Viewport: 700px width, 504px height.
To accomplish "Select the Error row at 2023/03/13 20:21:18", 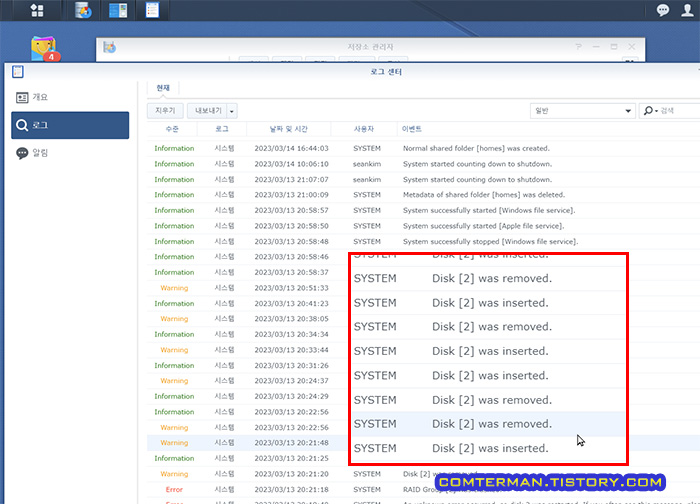I will [423, 490].
